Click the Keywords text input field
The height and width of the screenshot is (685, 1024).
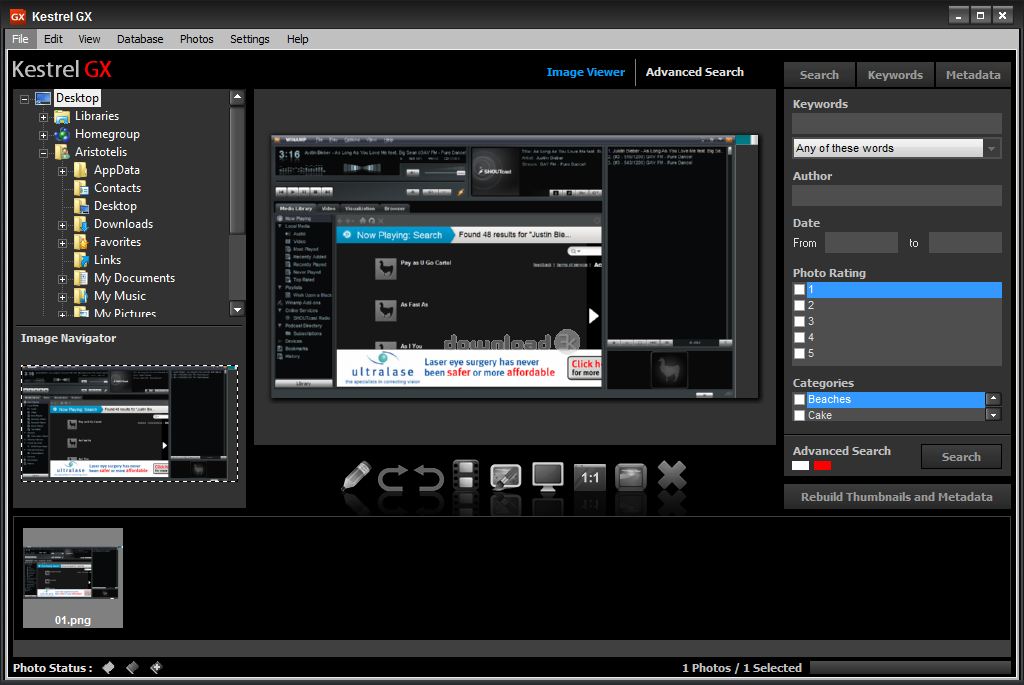[897, 124]
